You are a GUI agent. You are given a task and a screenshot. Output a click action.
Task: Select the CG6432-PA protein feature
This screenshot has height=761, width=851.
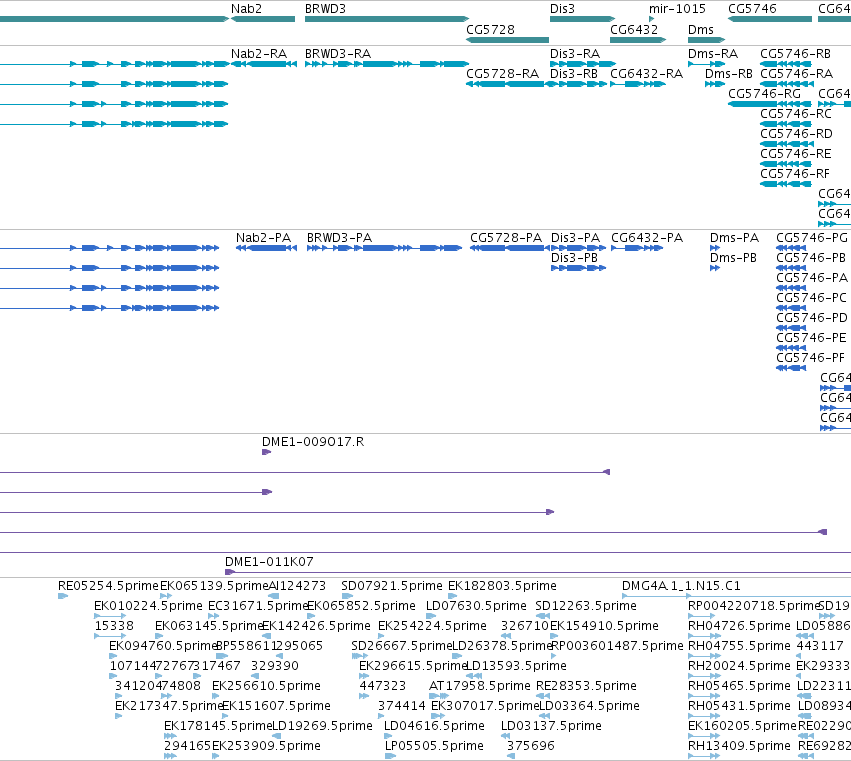click(x=637, y=248)
